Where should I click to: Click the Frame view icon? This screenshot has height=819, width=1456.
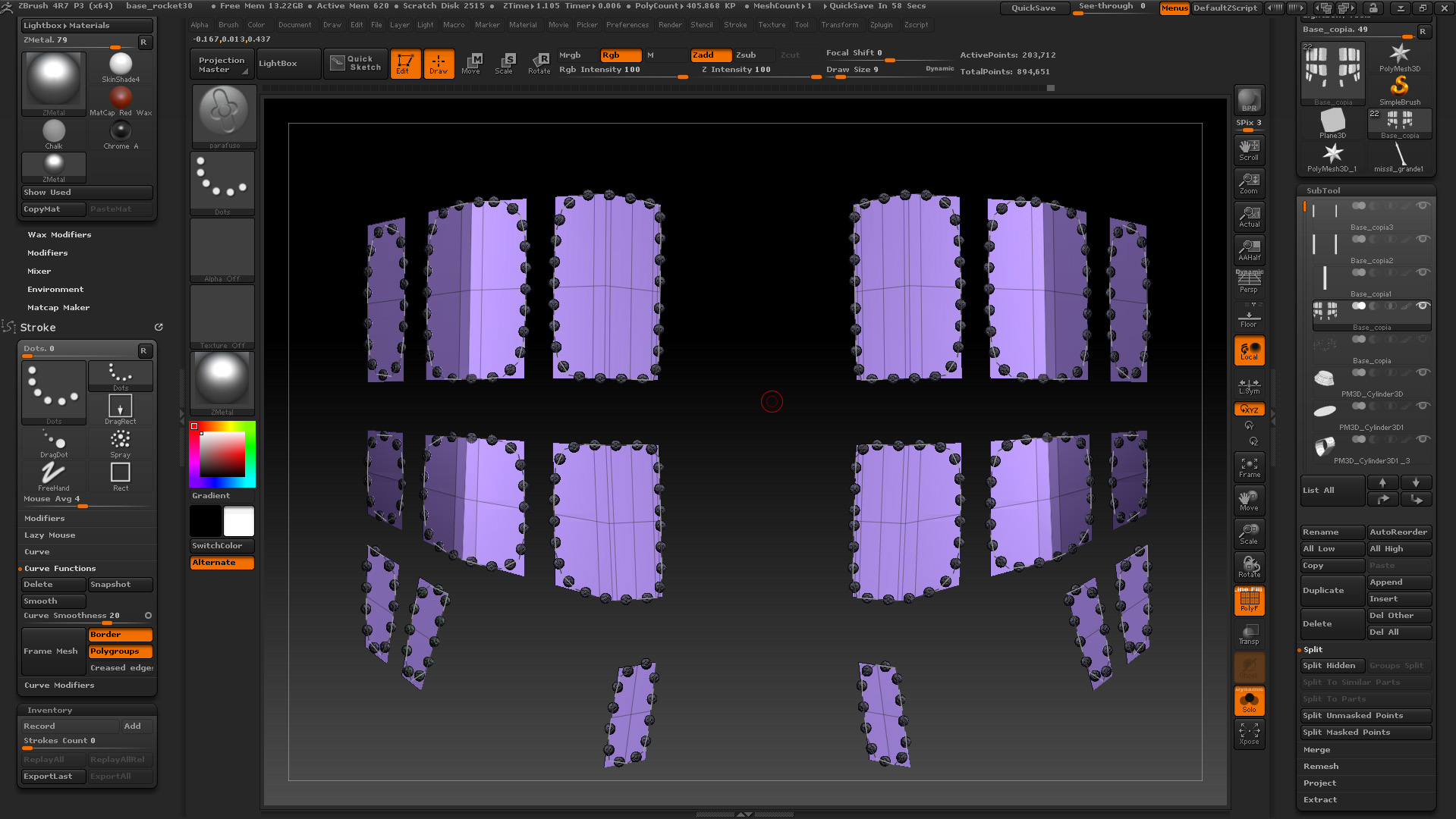[1249, 466]
